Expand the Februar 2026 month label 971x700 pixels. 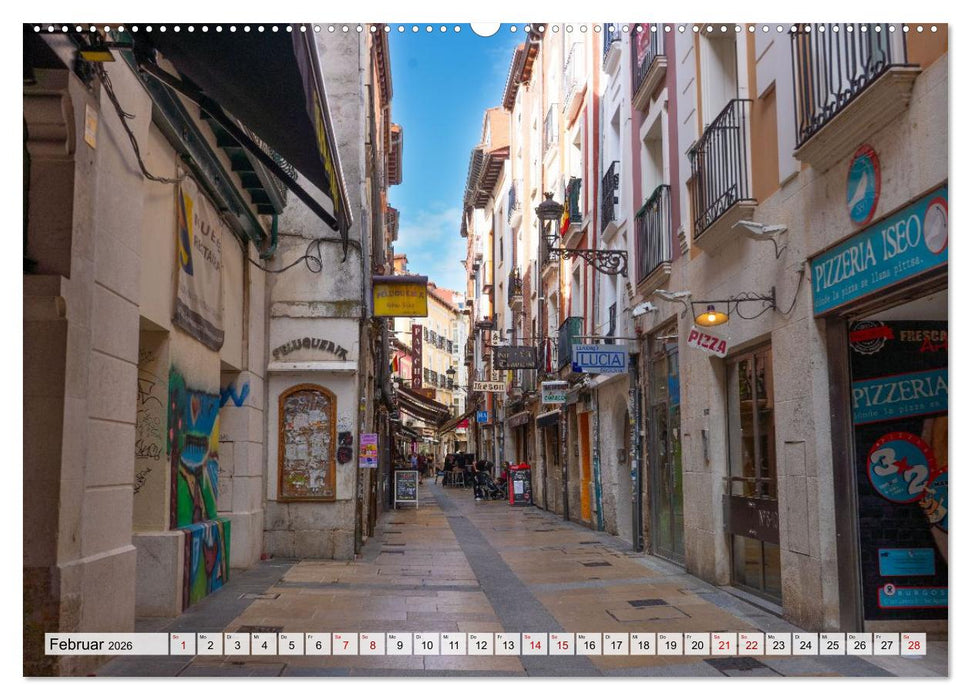coord(90,647)
